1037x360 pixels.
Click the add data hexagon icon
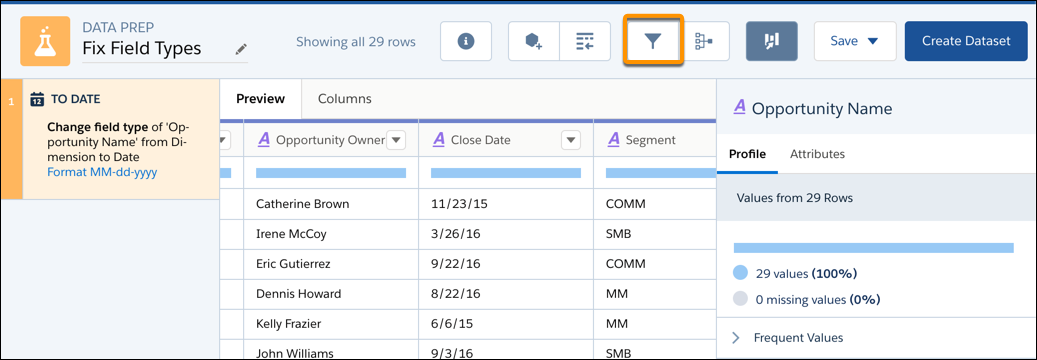tap(533, 41)
